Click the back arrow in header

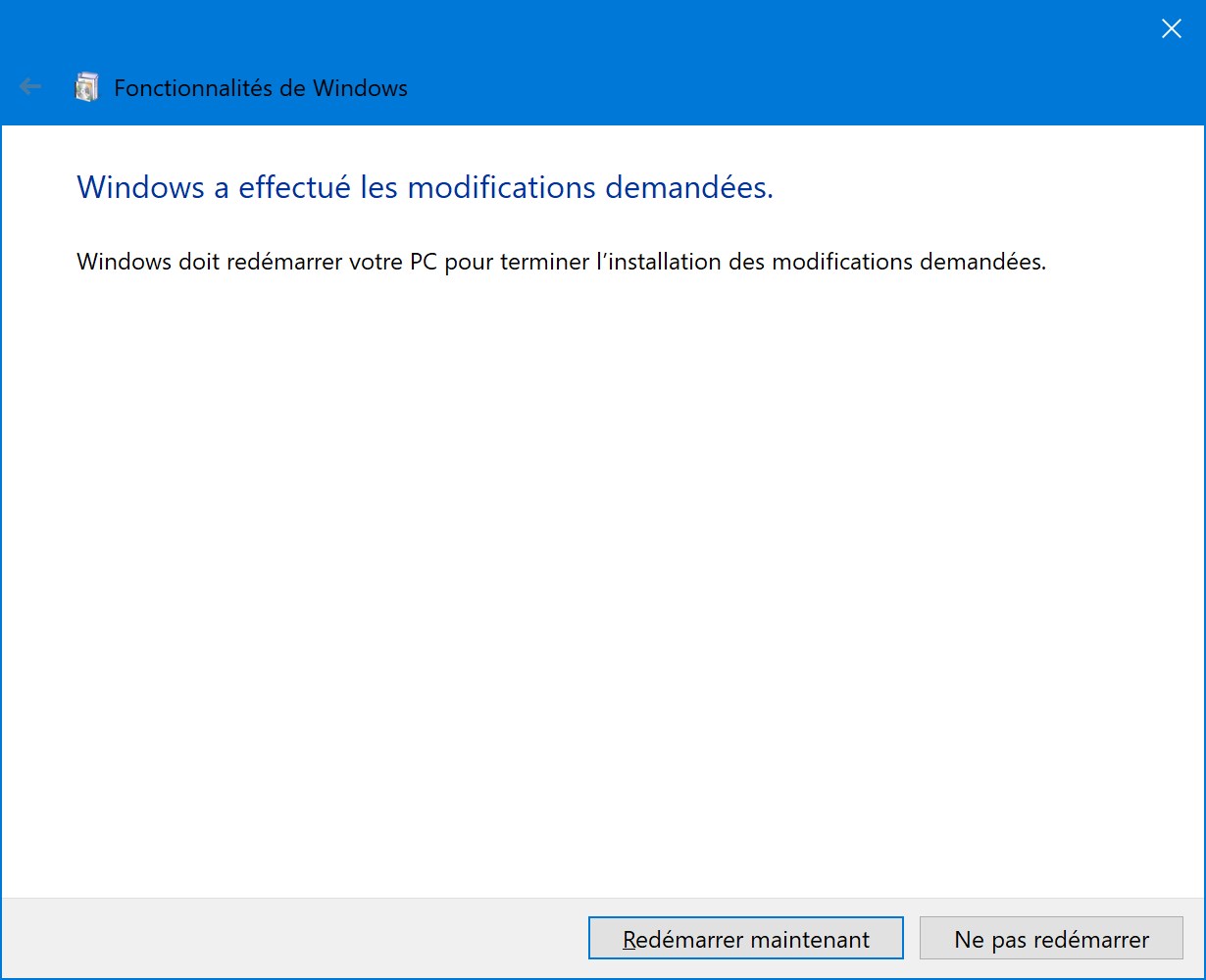pos(30,87)
